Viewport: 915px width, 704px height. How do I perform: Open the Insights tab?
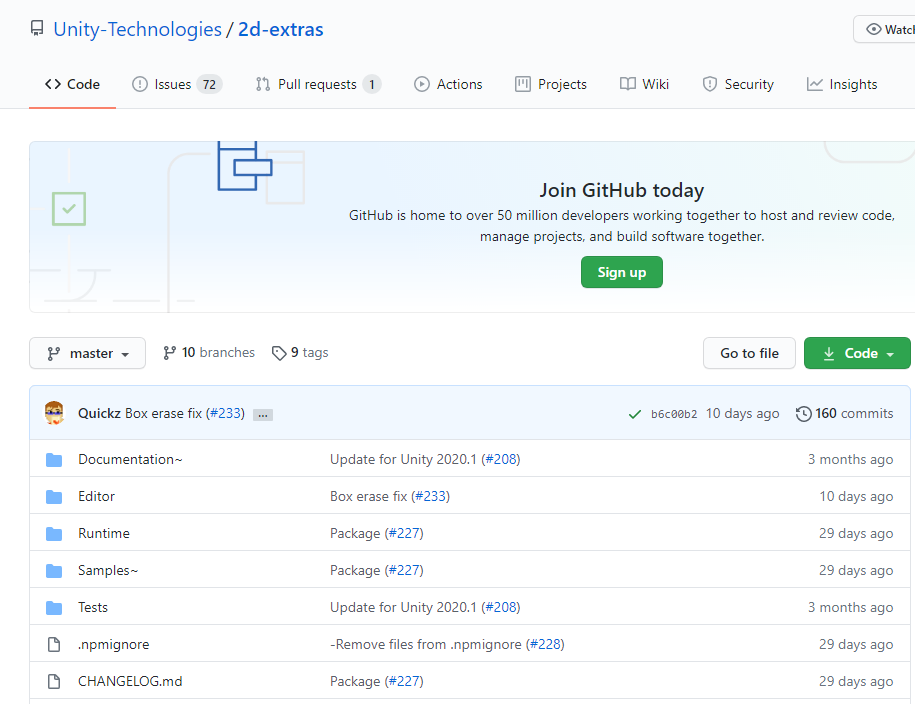click(x=842, y=84)
